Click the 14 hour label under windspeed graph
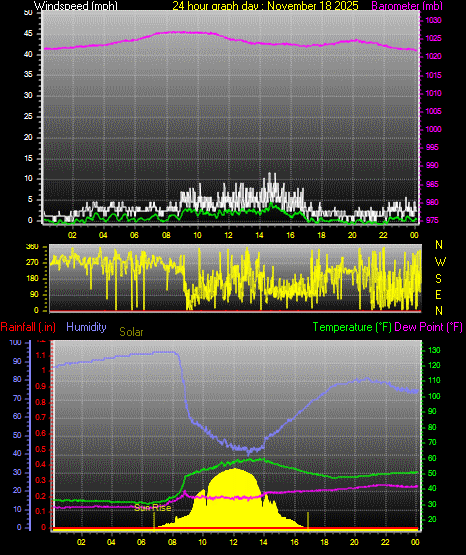 tap(259, 235)
